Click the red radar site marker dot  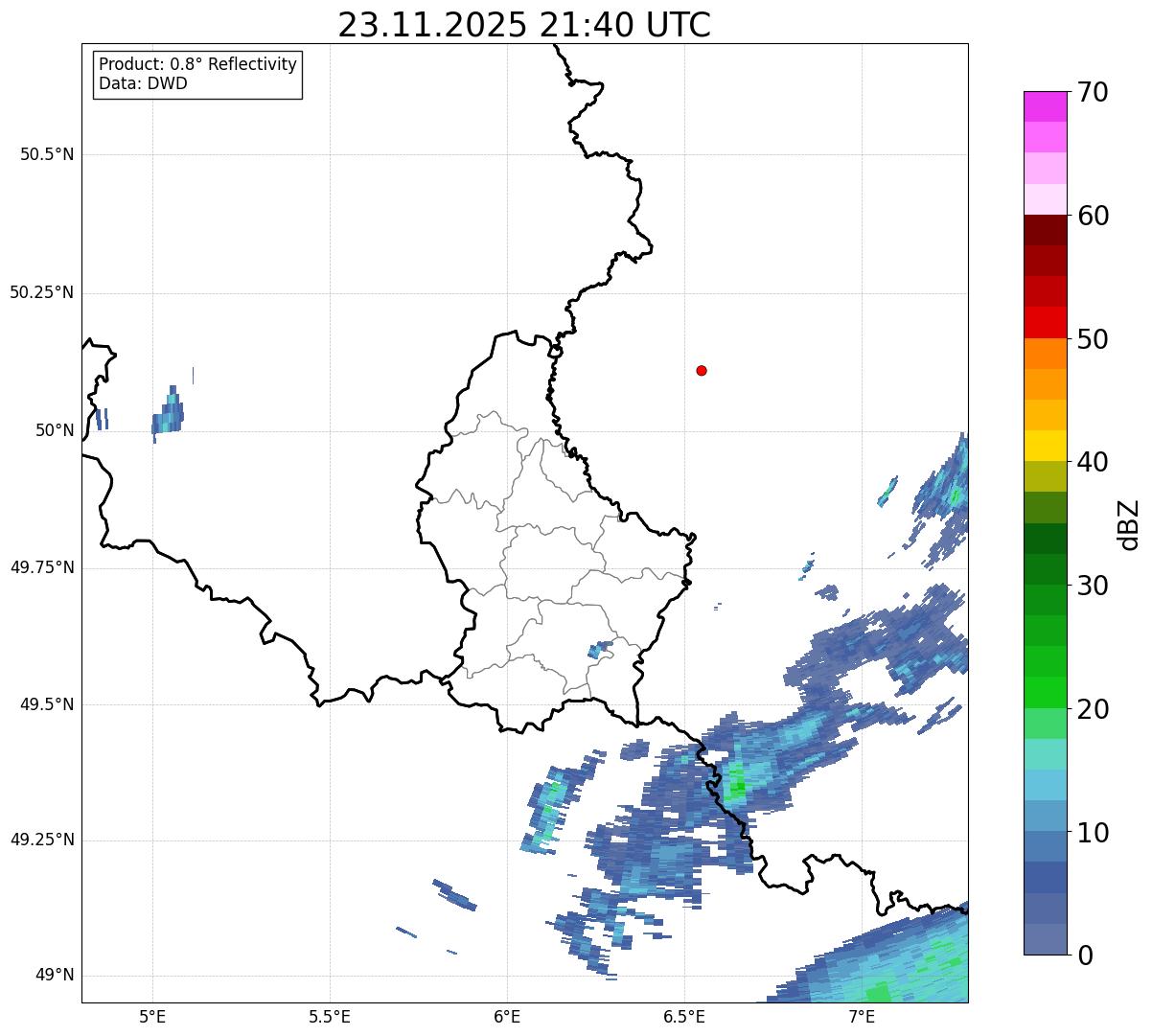point(702,370)
